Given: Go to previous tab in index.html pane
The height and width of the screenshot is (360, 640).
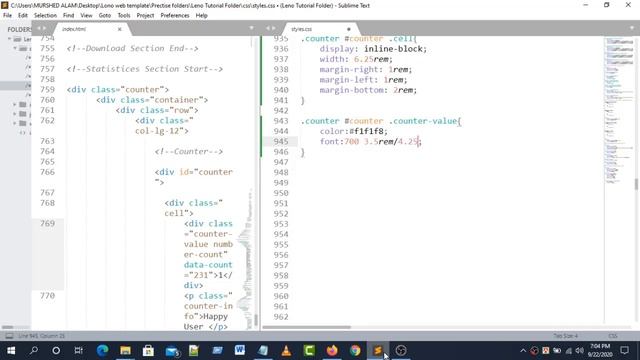Looking at the screenshot, I should (39, 28).
